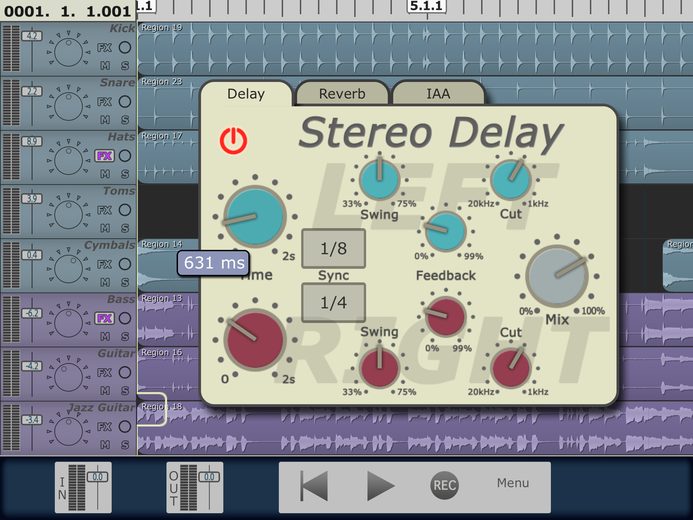Arm recording on the Kick track
The height and width of the screenshot is (520, 693).
point(125,47)
